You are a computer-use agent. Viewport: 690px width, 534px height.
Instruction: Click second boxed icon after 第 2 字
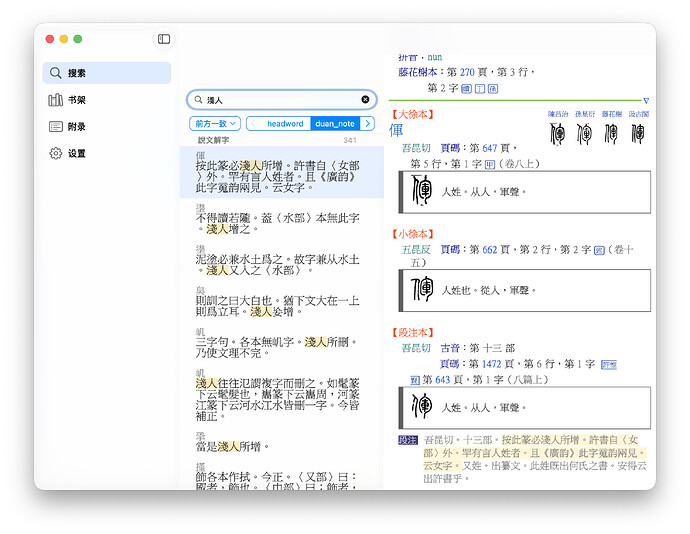point(480,89)
